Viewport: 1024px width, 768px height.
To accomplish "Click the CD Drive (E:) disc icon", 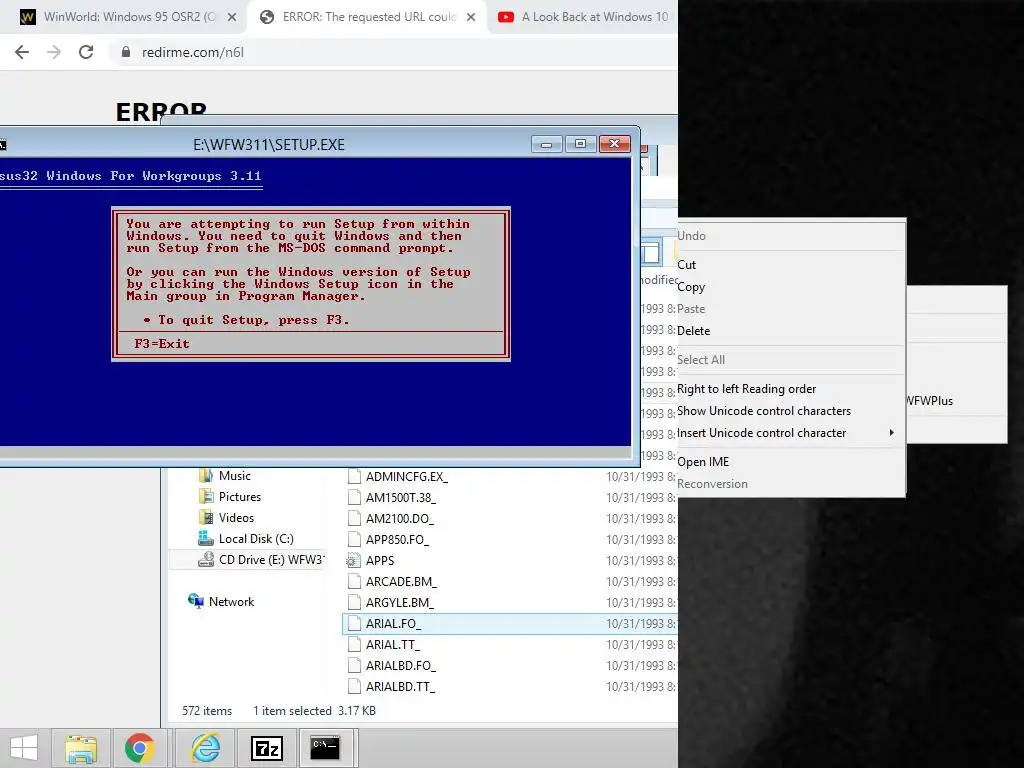I will point(206,560).
